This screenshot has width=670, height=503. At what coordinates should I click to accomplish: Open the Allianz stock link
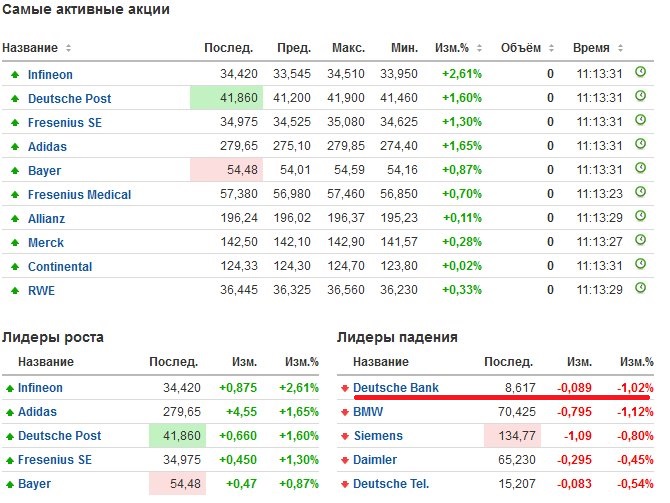point(46,219)
